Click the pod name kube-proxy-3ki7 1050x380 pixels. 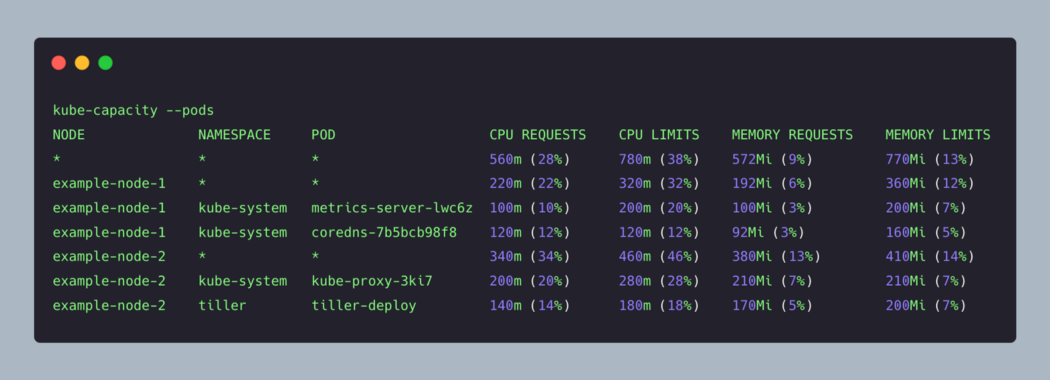click(372, 281)
